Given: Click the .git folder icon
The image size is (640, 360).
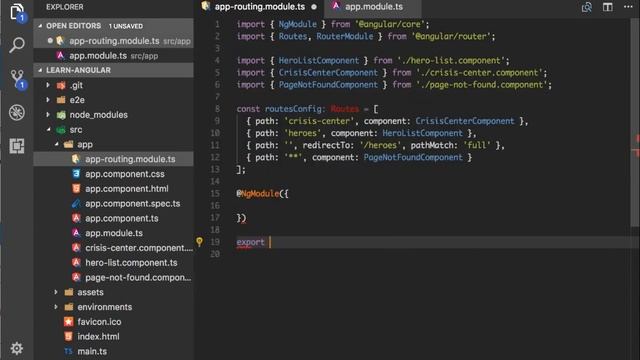Looking at the screenshot, I should 61,85.
